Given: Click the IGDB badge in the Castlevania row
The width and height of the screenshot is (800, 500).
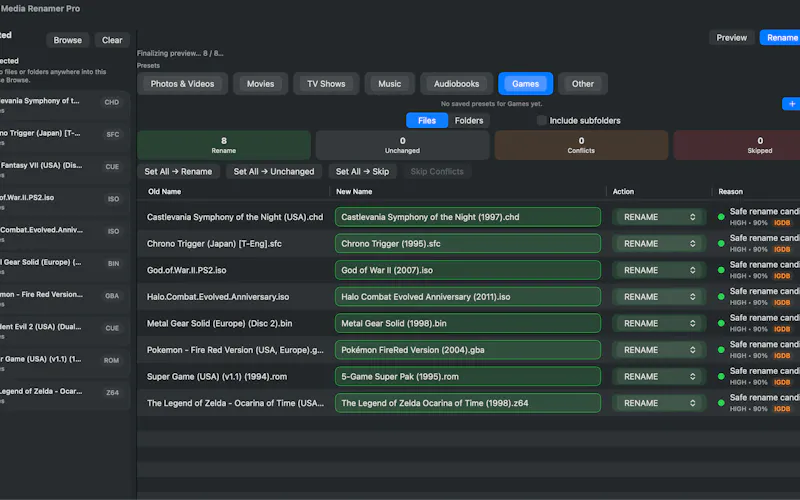Looking at the screenshot, I should 782,223.
